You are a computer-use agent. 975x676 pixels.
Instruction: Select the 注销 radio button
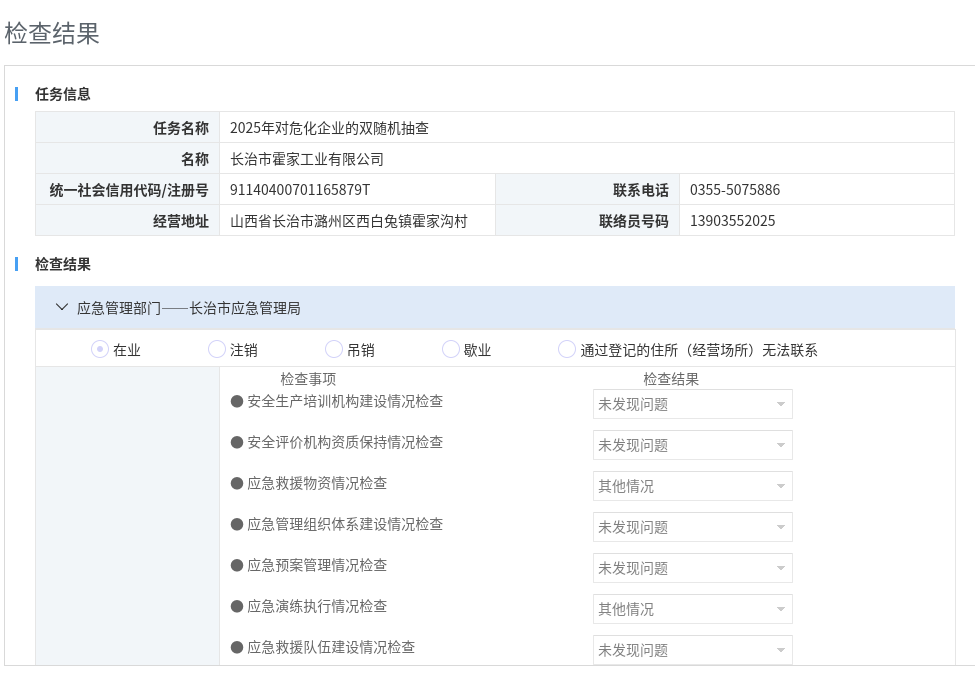(217, 350)
